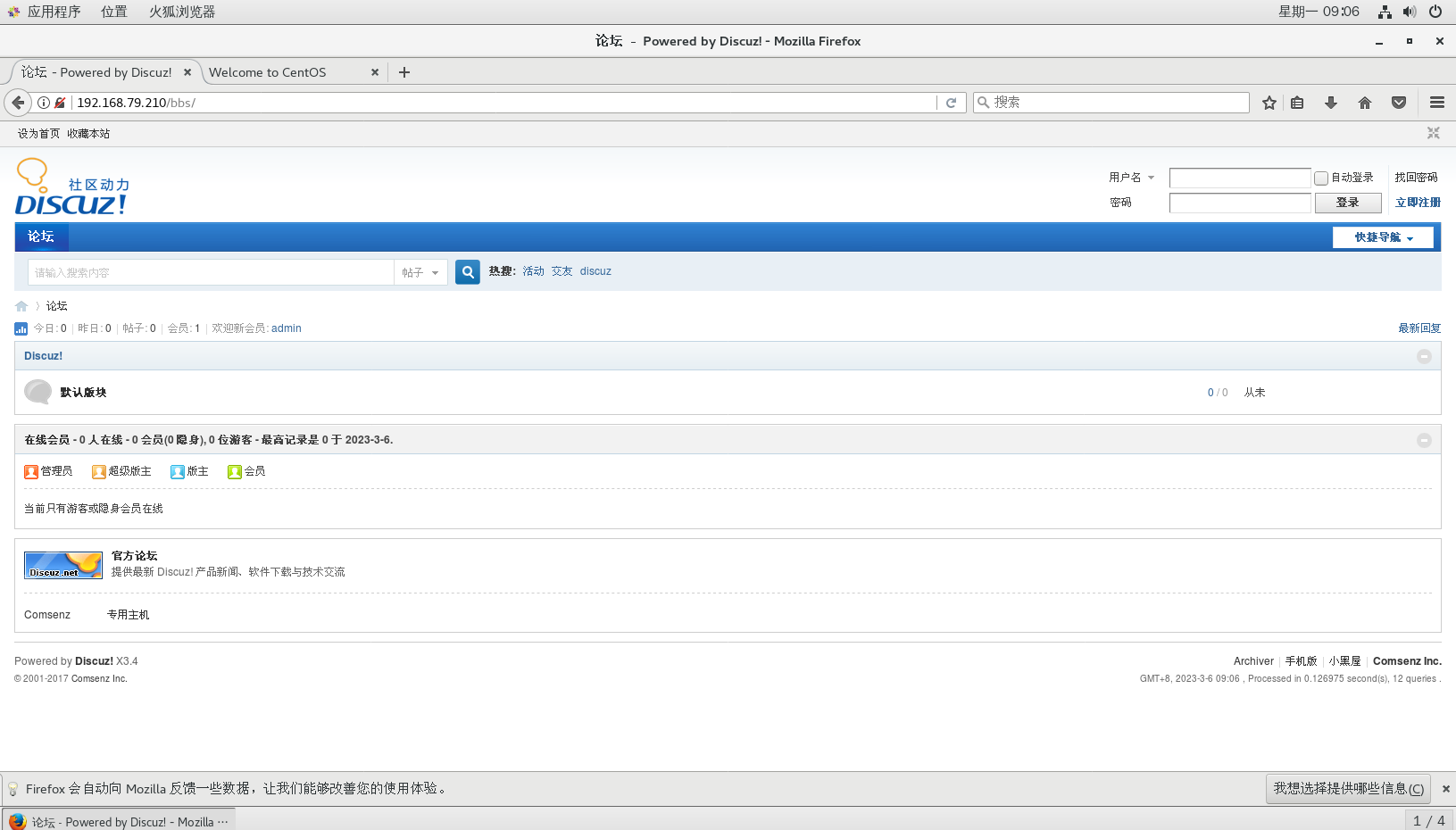Screen dimensions: 1456x830
Task: Open the Firefox hamburger menu
Action: (1437, 103)
